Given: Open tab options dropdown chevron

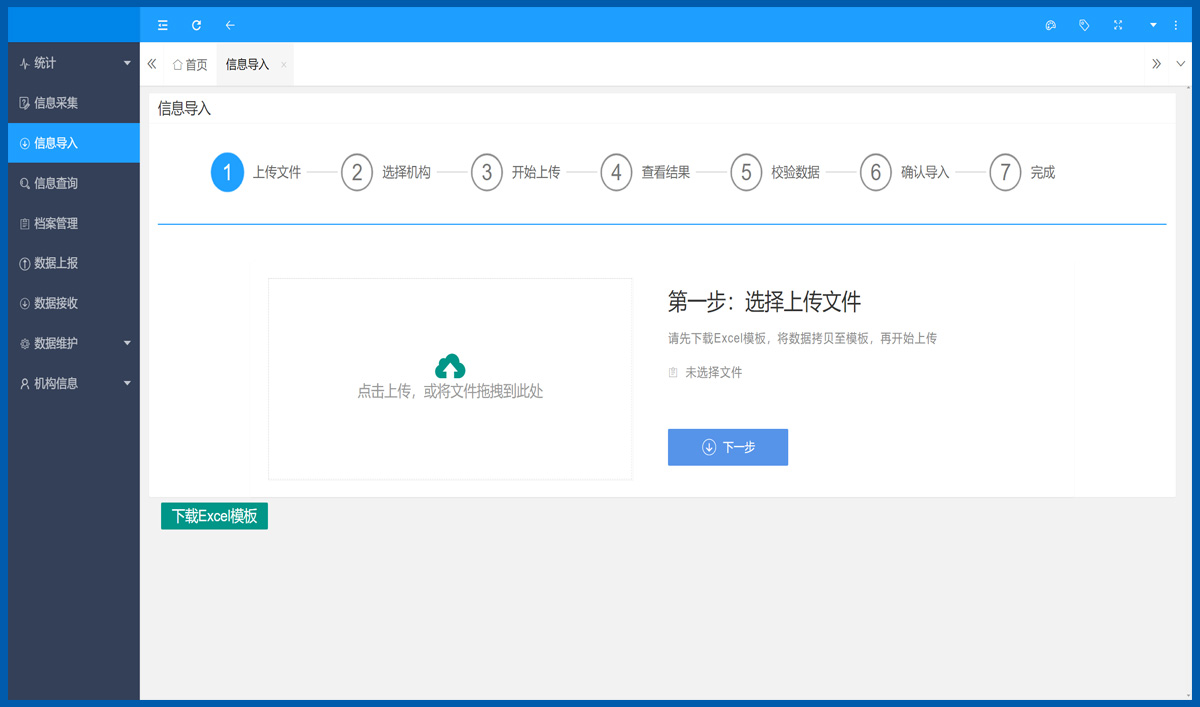Looking at the screenshot, I should (x=1181, y=64).
